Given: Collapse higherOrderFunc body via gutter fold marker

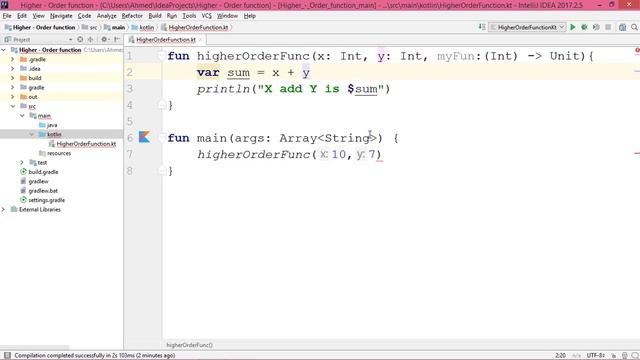Looking at the screenshot, I should pyautogui.click(x=162, y=56).
